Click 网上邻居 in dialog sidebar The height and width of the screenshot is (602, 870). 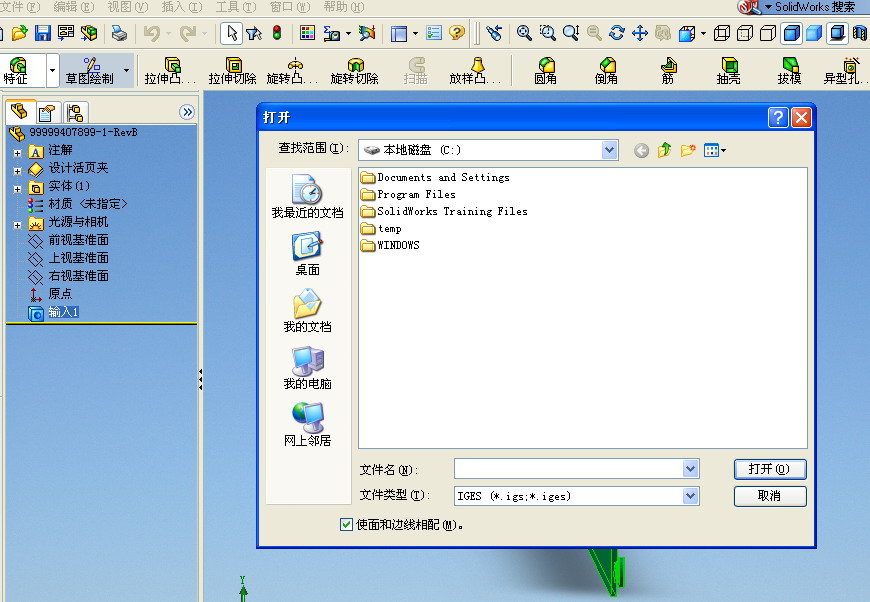point(307,425)
